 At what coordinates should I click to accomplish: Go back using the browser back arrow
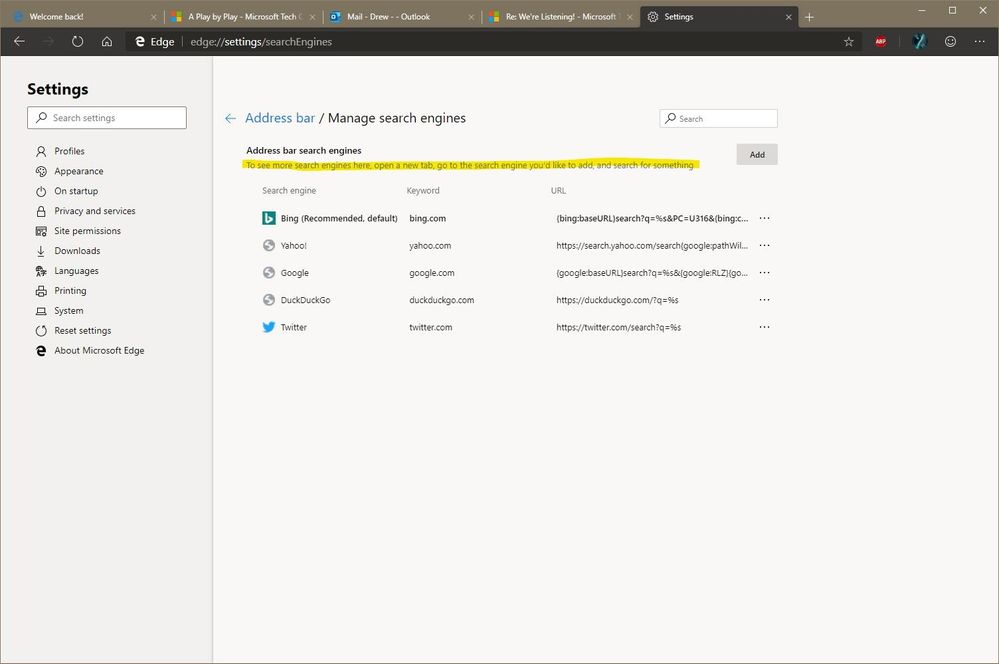[19, 41]
